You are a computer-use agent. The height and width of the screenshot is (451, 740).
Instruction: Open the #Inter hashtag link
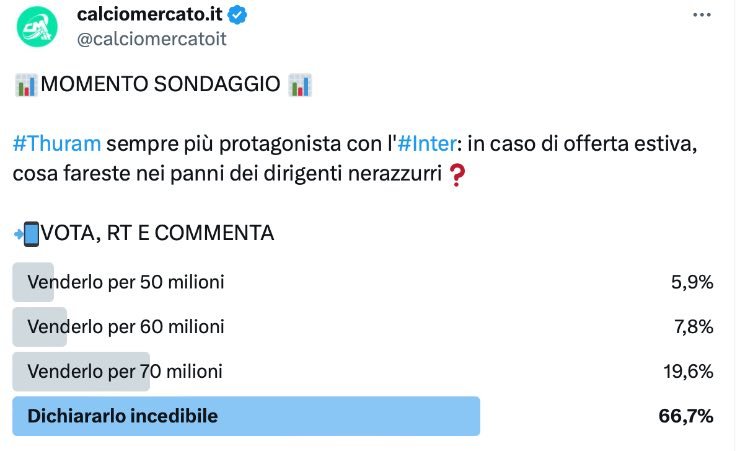click(437, 144)
